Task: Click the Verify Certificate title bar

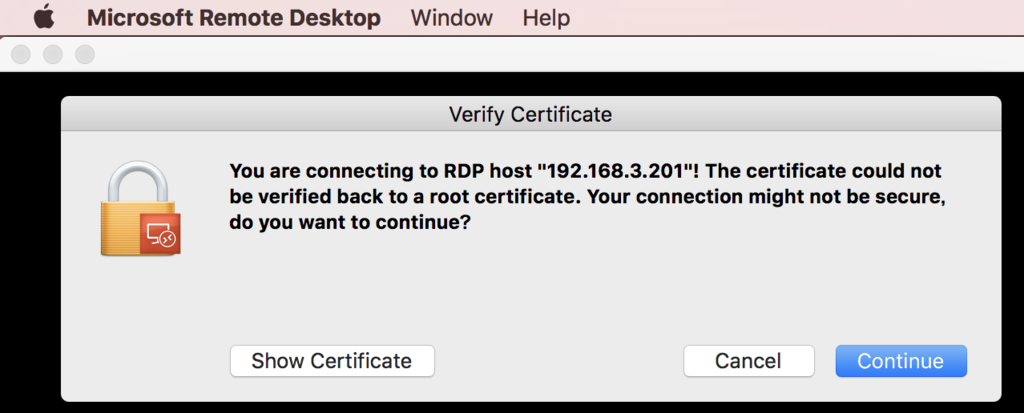Action: pos(530,115)
